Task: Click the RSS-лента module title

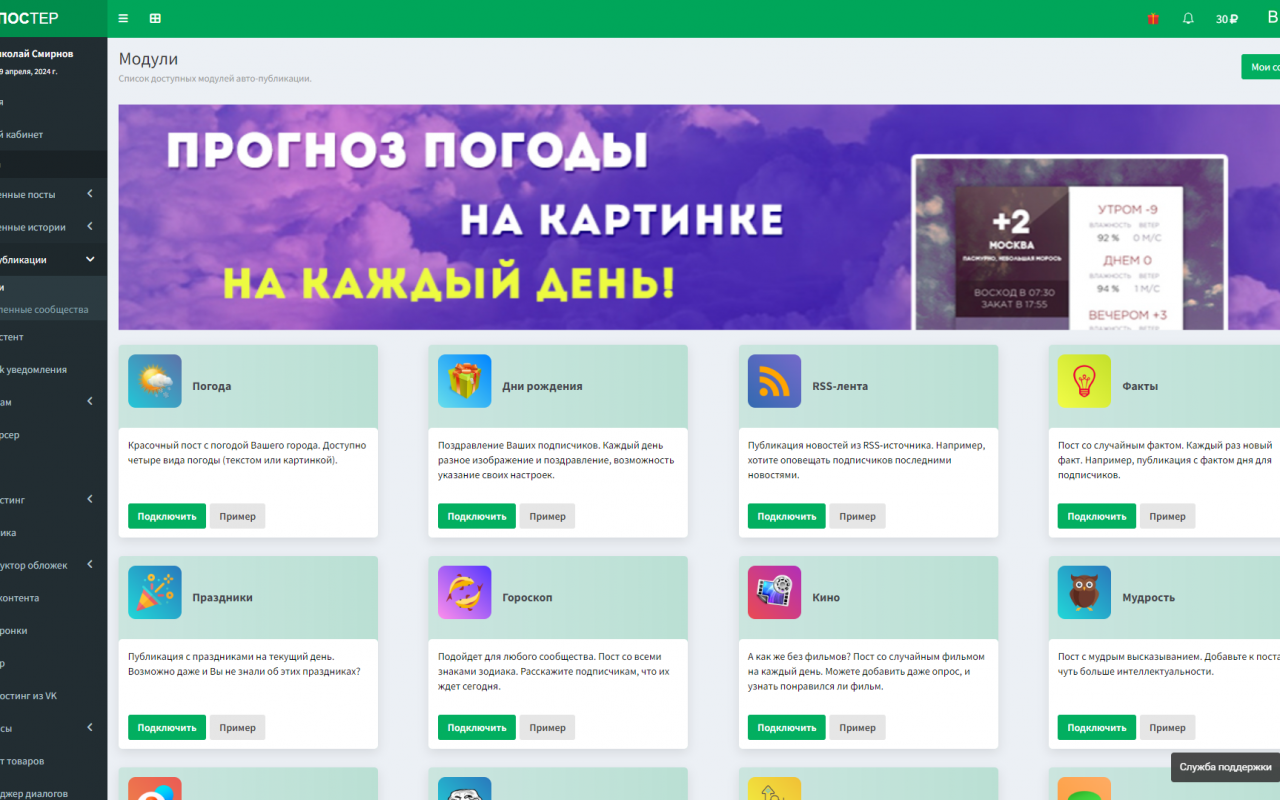Action: click(840, 386)
